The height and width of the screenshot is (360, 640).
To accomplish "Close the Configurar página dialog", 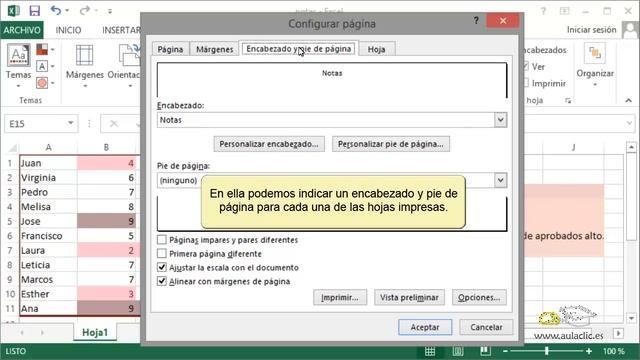I will (x=503, y=20).
